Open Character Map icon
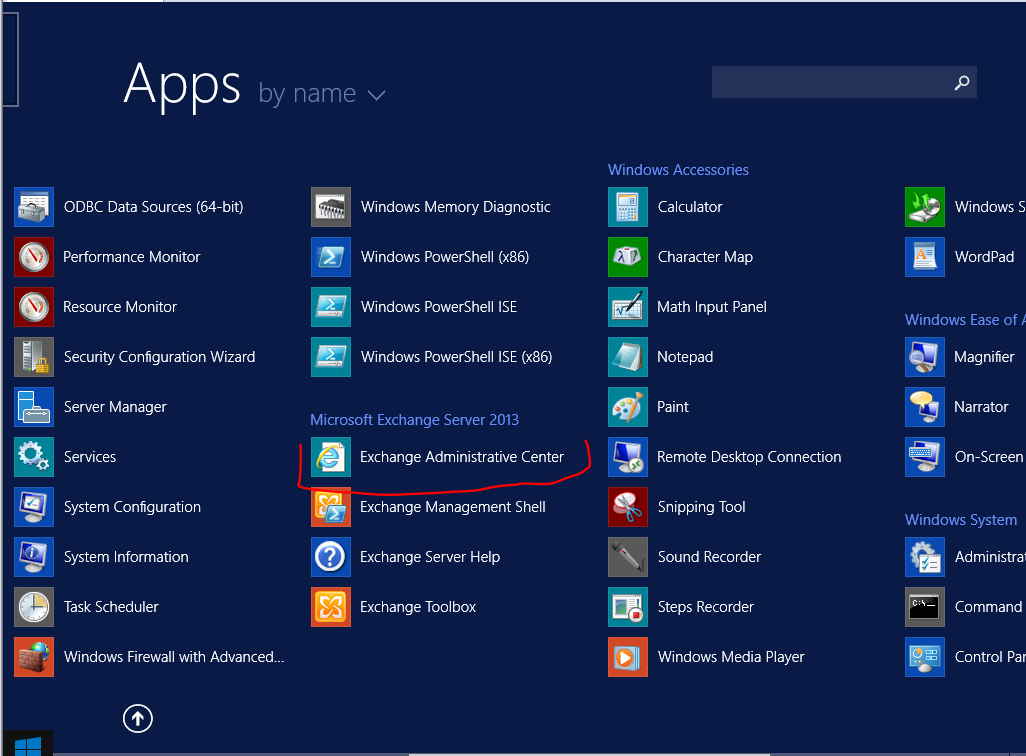 [x=628, y=257]
